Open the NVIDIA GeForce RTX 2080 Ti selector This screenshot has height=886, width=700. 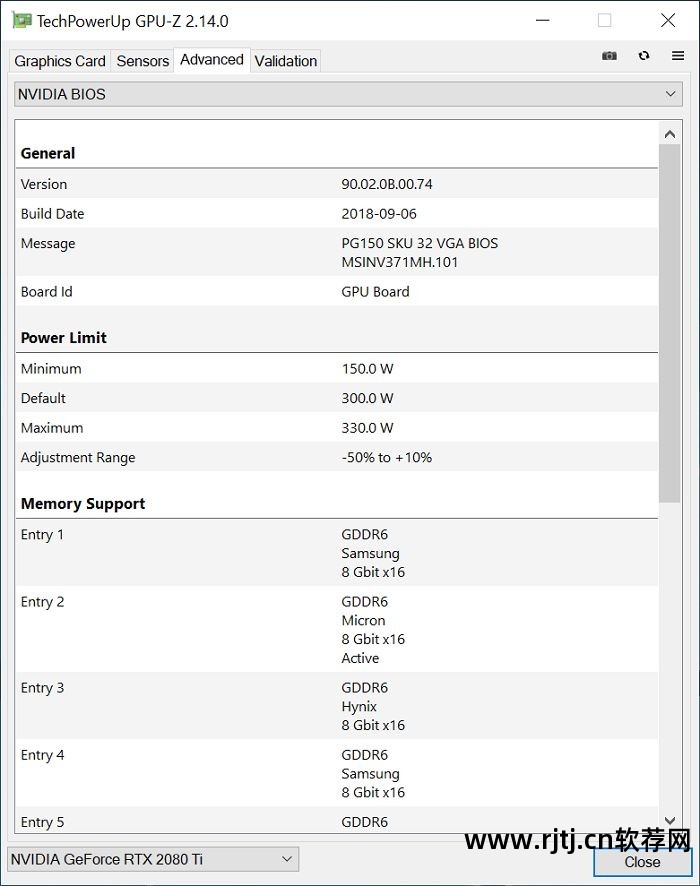[x=153, y=859]
